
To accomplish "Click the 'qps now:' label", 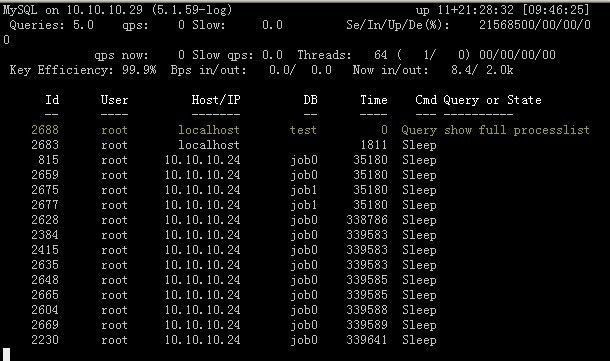I will pos(121,55).
